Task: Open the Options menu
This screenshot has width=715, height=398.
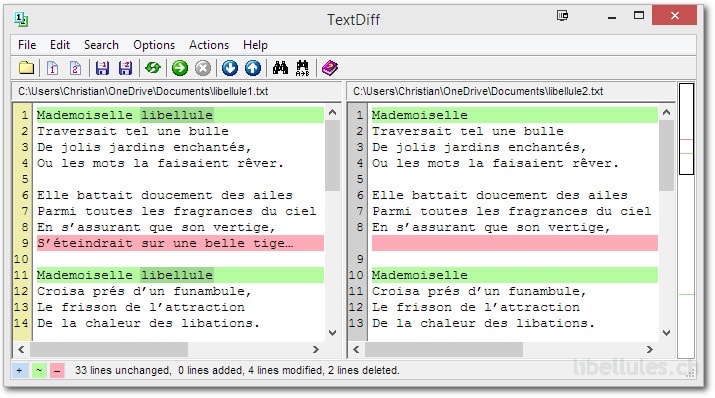Action: (154, 45)
